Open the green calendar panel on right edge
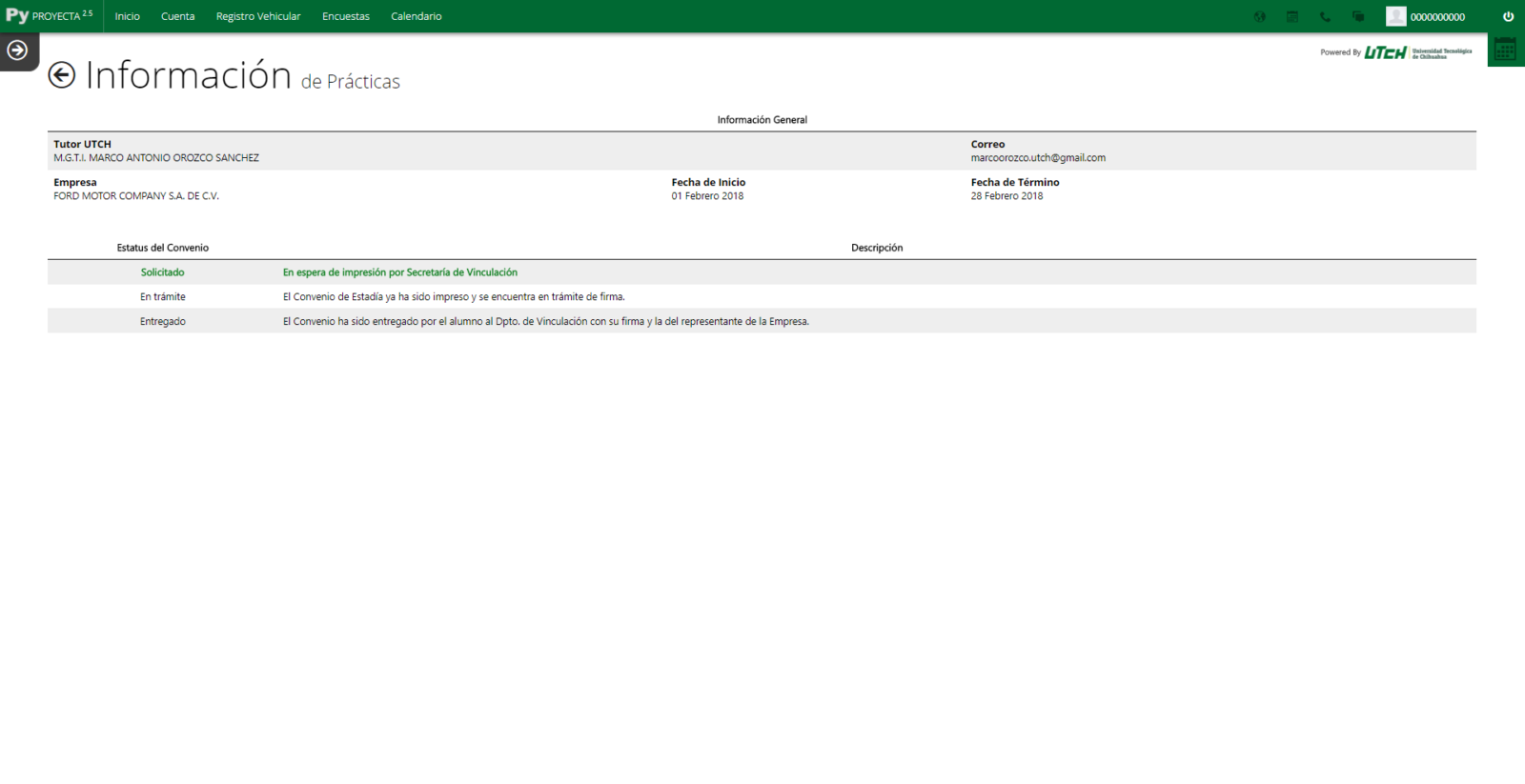Screen dimensions: 1525x784 [x=1505, y=50]
